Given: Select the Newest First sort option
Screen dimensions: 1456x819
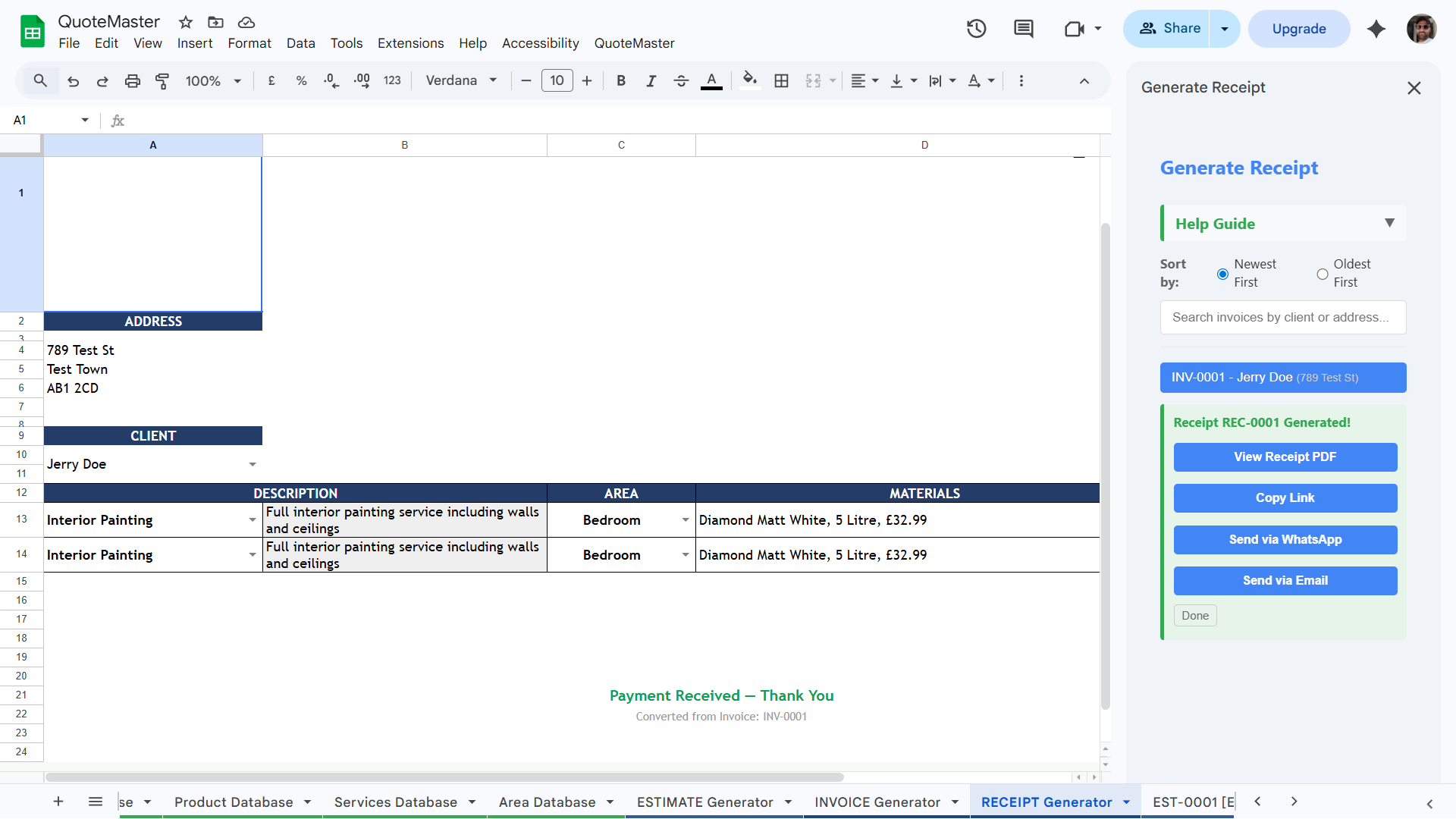Looking at the screenshot, I should 1222,274.
